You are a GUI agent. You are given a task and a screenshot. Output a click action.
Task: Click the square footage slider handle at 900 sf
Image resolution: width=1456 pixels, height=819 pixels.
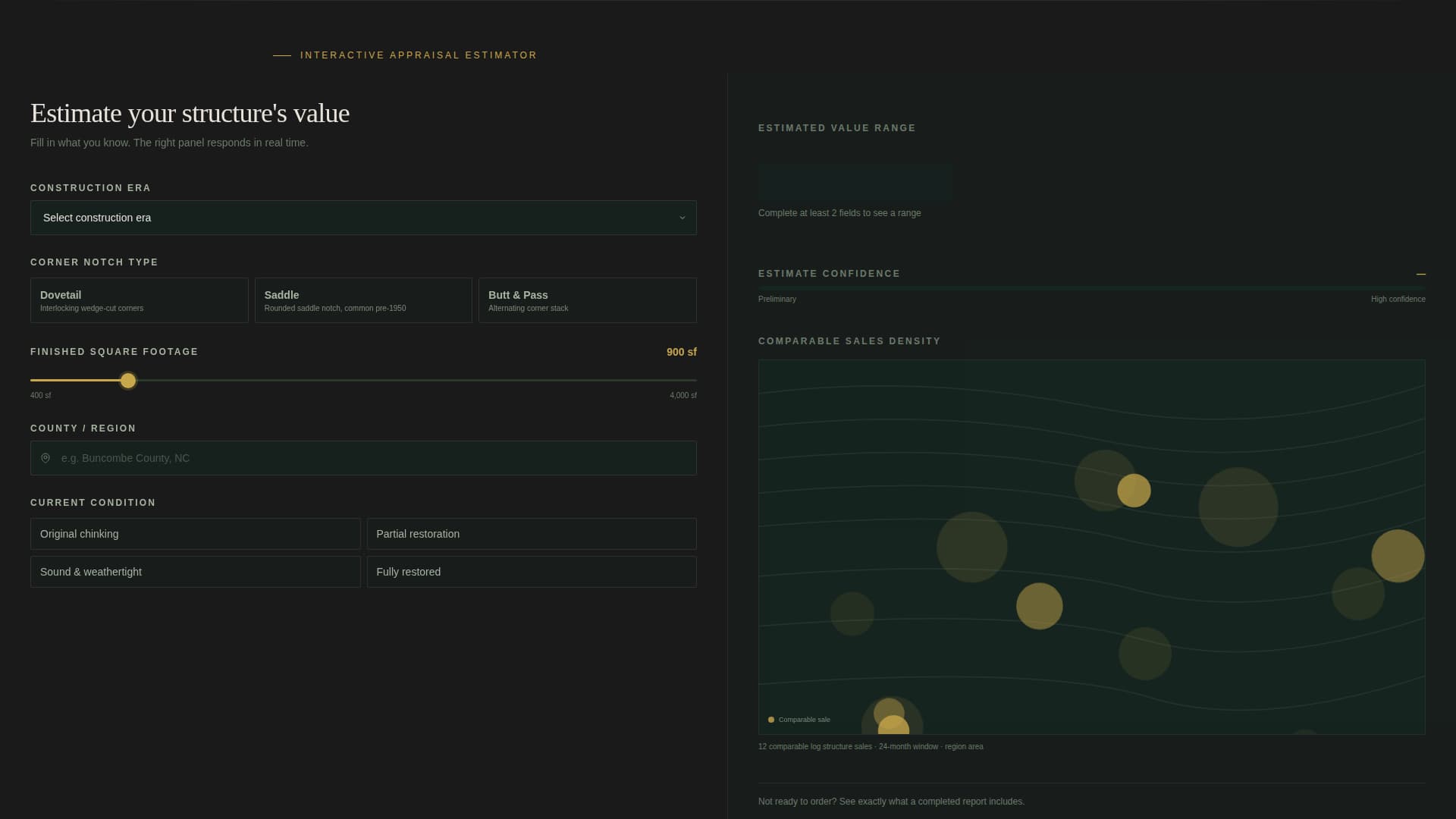point(127,380)
